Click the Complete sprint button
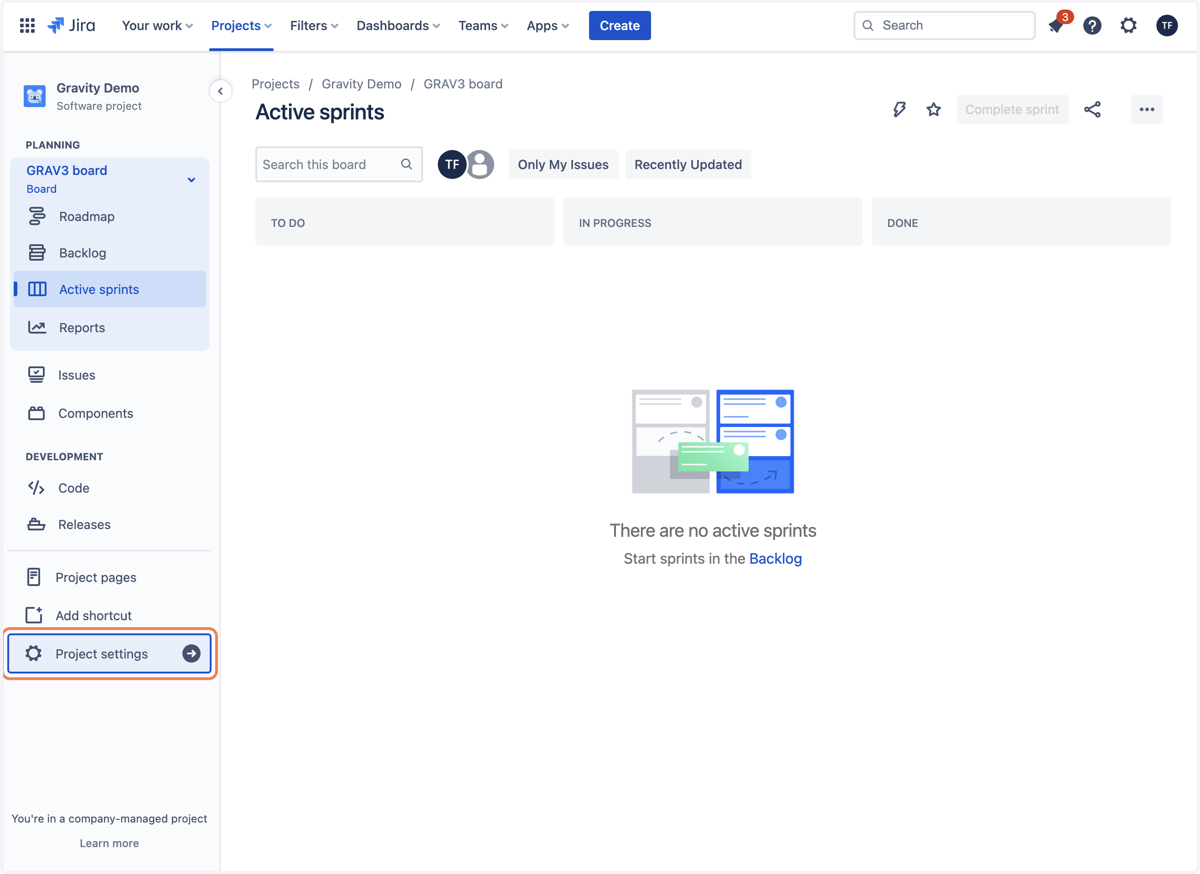The height and width of the screenshot is (874, 1200). click(1012, 109)
